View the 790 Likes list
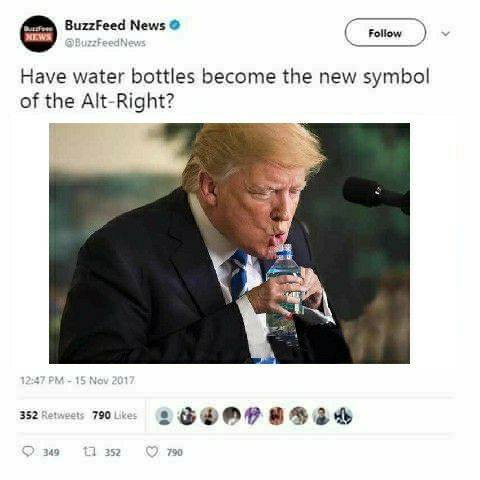The height and width of the screenshot is (480, 480). pos(115,415)
